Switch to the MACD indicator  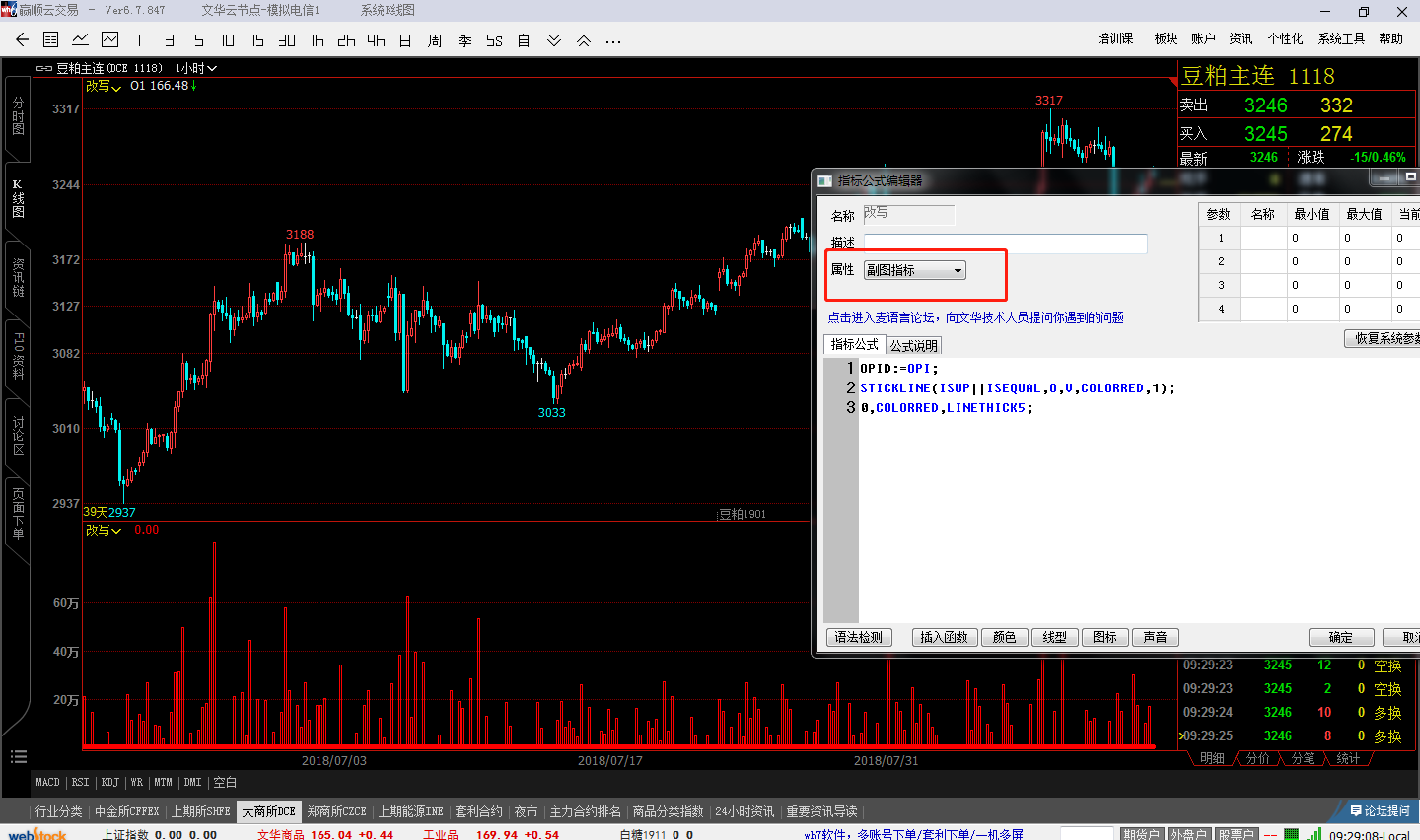coord(48,782)
